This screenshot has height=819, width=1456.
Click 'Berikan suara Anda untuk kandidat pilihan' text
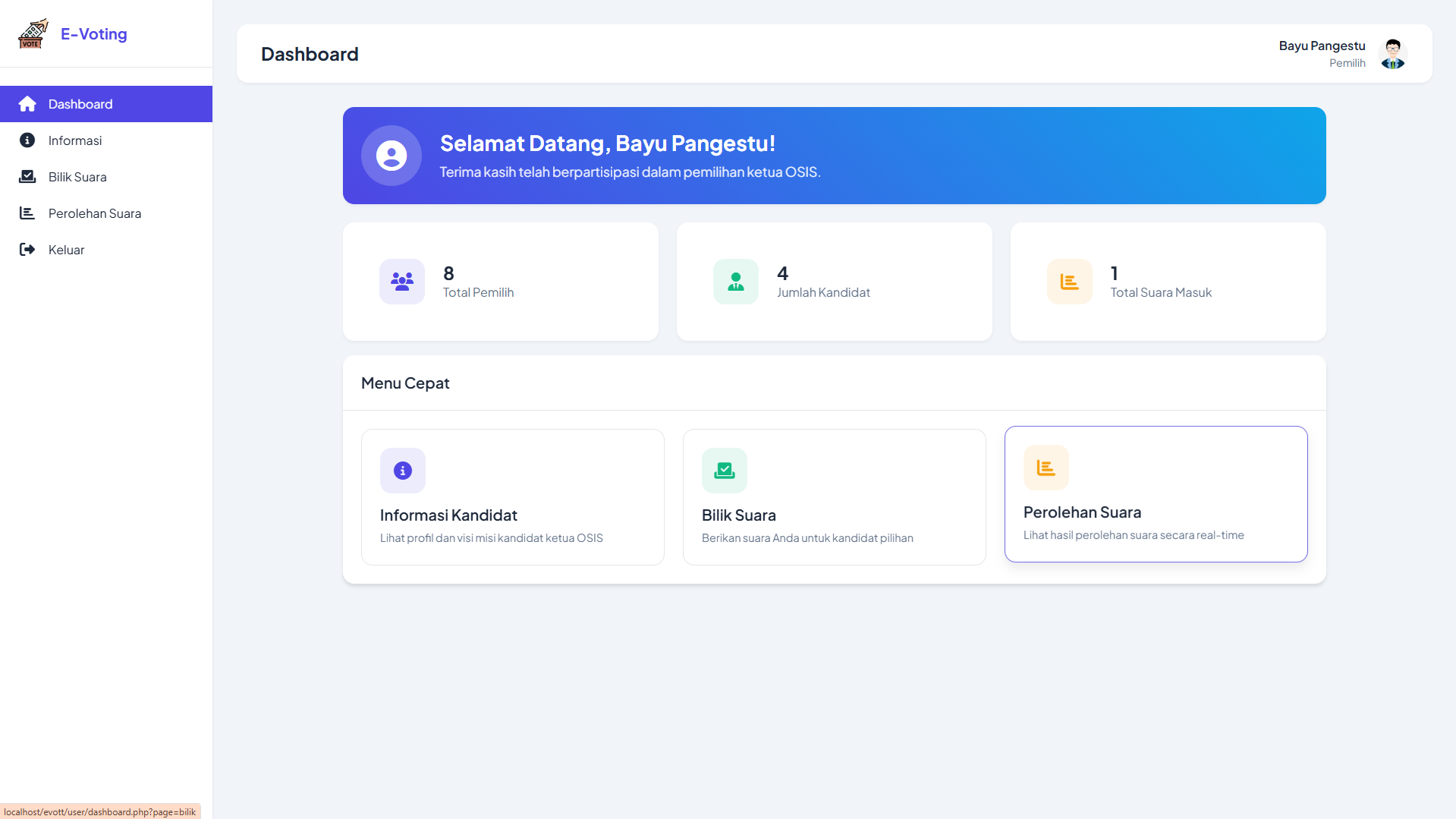807,538
